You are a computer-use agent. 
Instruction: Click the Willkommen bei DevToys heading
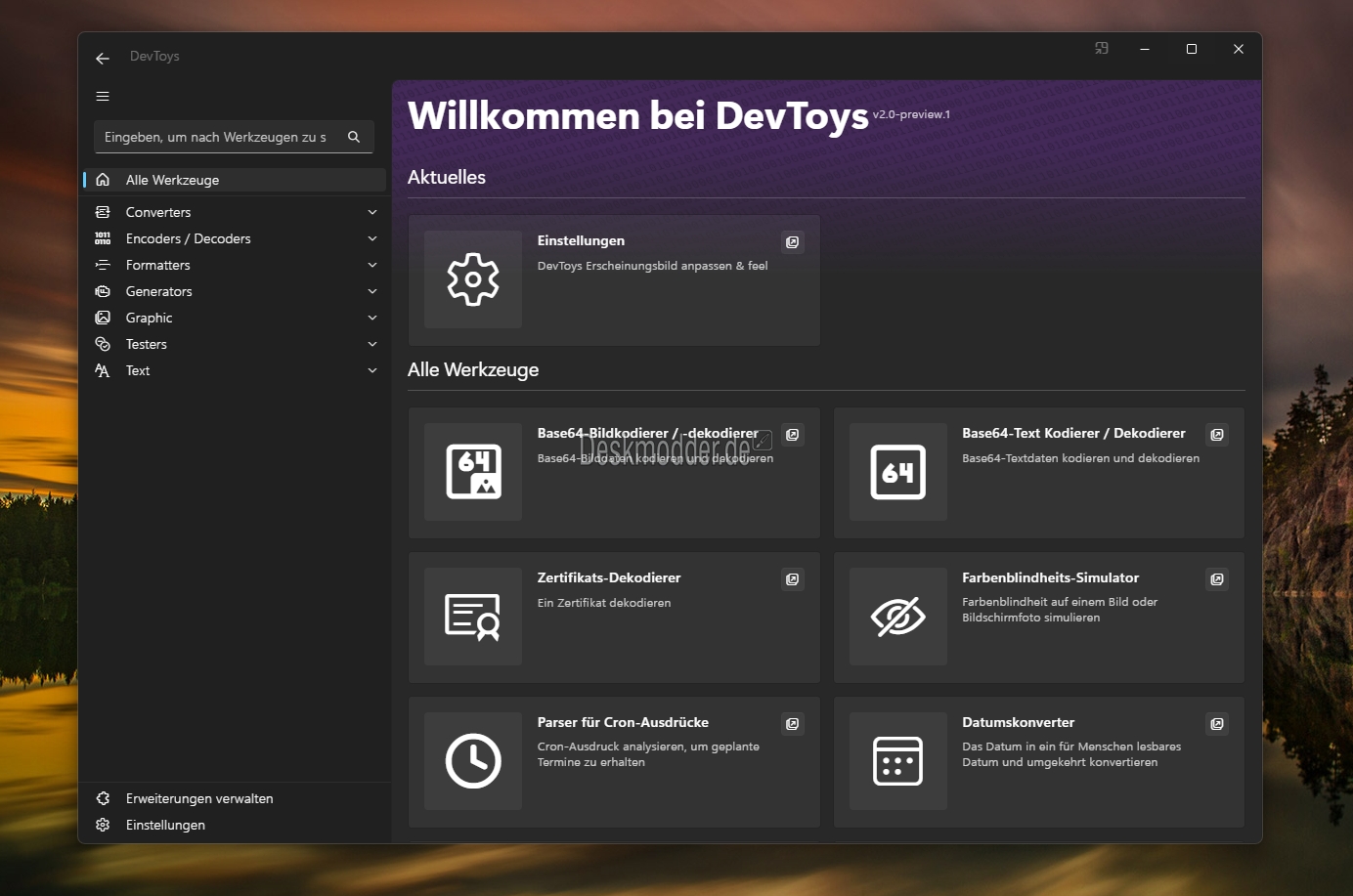638,115
